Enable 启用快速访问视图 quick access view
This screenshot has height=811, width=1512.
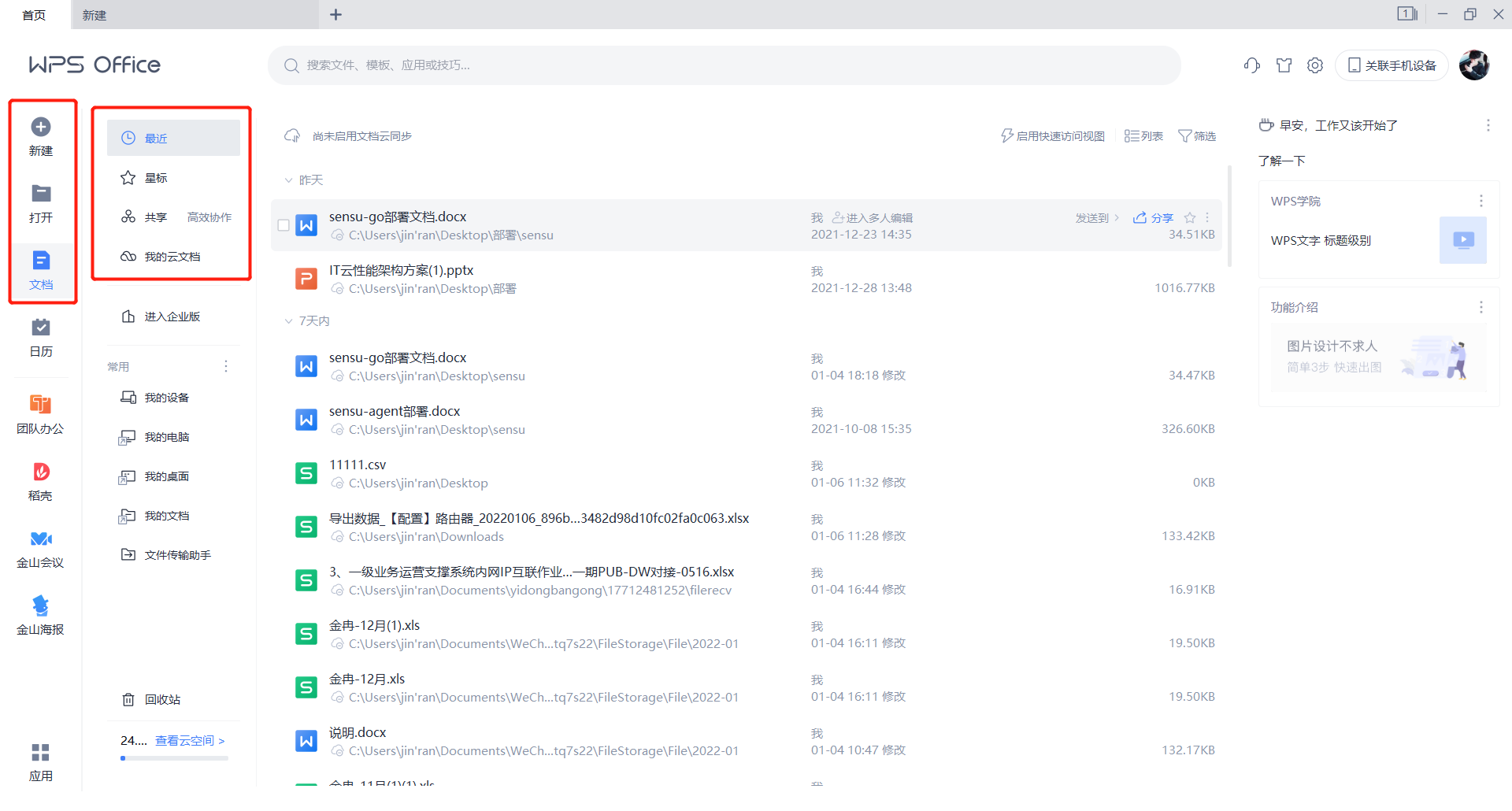pyautogui.click(x=1053, y=136)
